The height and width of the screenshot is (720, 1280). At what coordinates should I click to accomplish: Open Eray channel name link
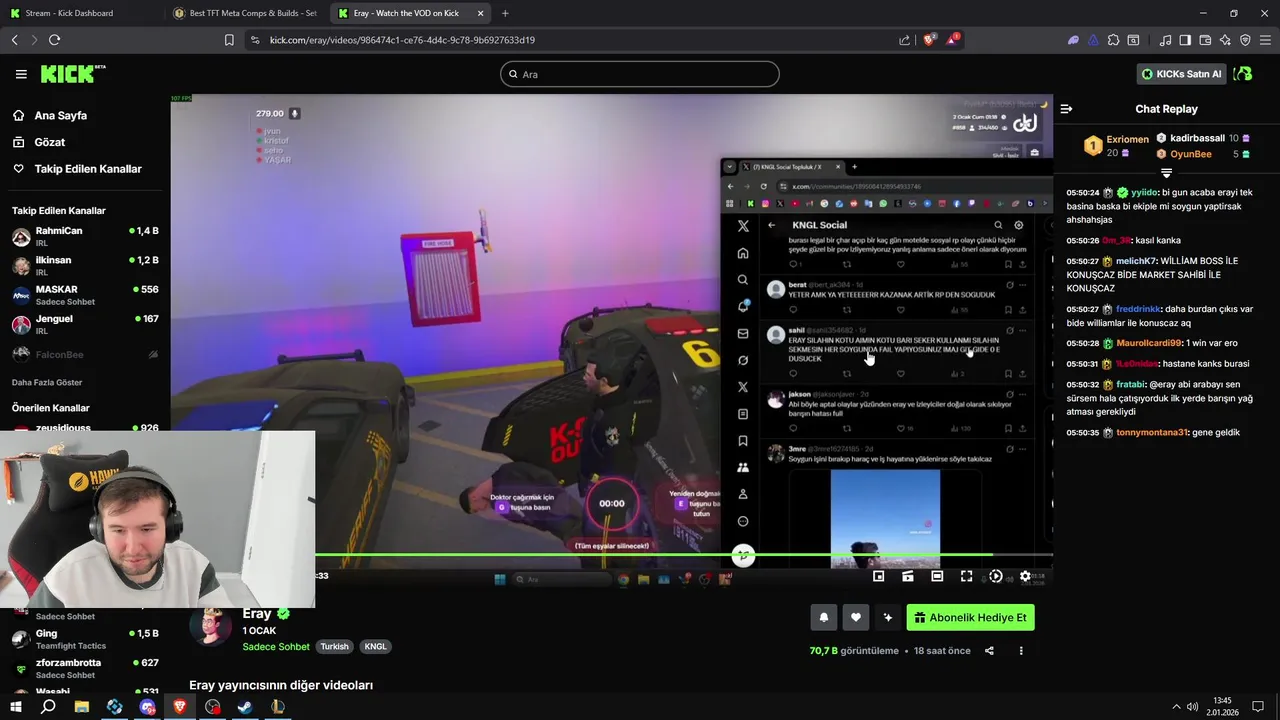257,614
